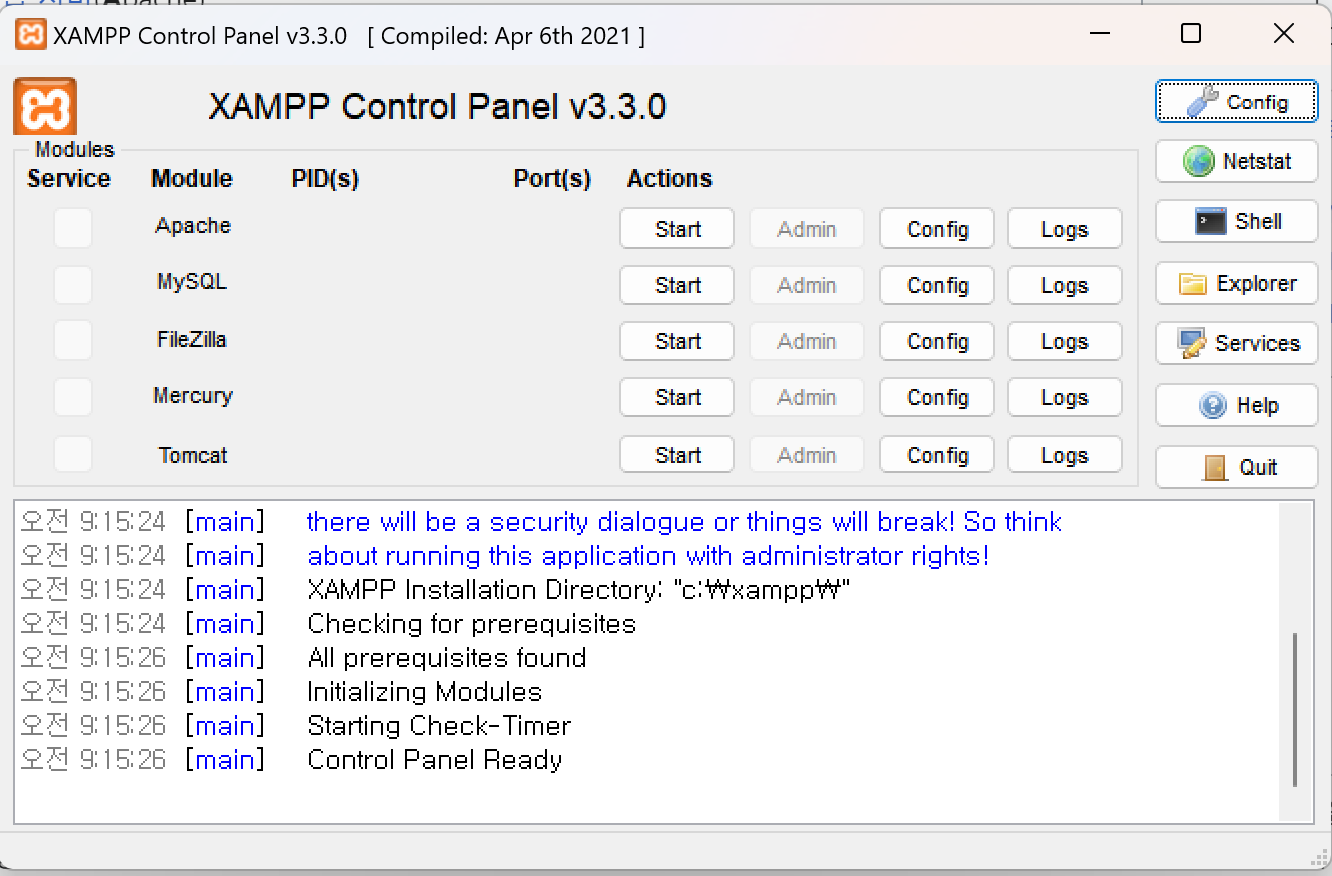Image resolution: width=1332 pixels, height=876 pixels.
Task: Open Apache Config button
Action: click(x=937, y=229)
